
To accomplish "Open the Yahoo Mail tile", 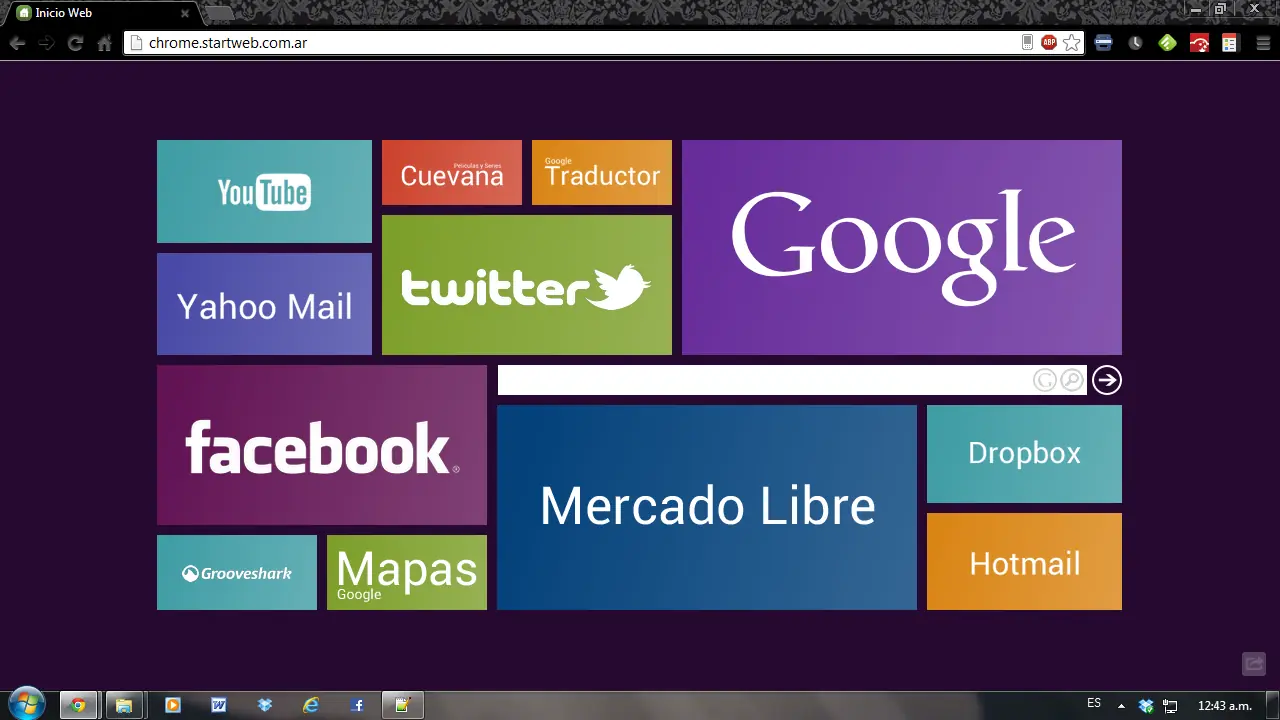I will [x=264, y=304].
